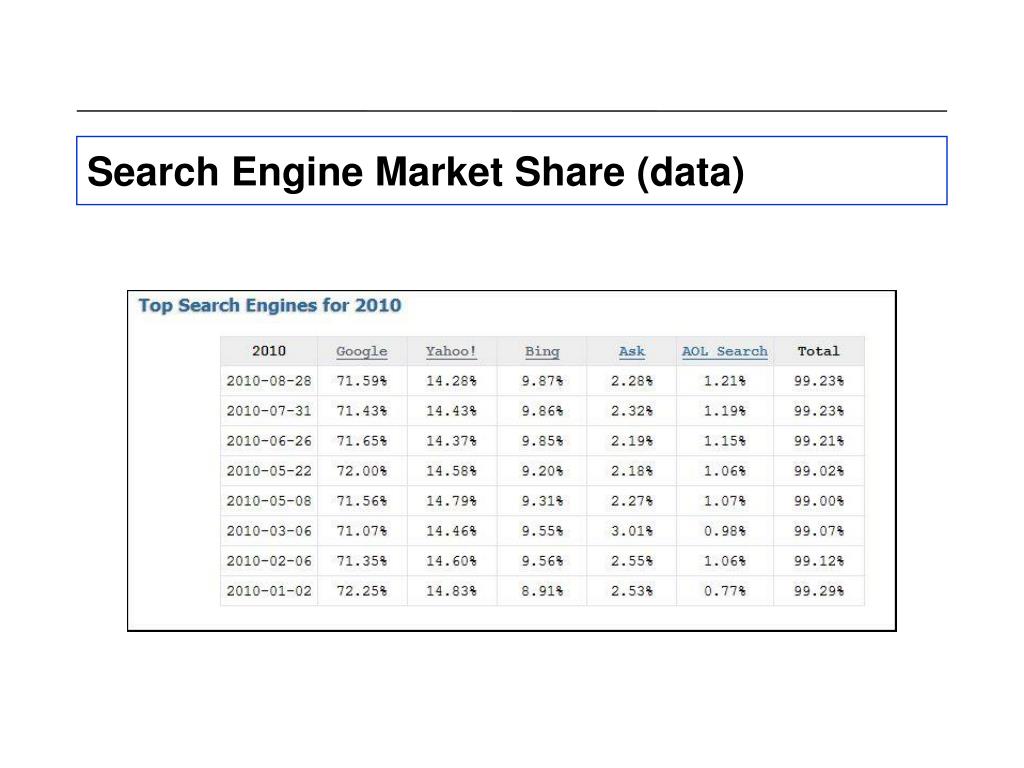Click Google's 72.25% share value
The height and width of the screenshot is (768, 1024).
coord(362,591)
